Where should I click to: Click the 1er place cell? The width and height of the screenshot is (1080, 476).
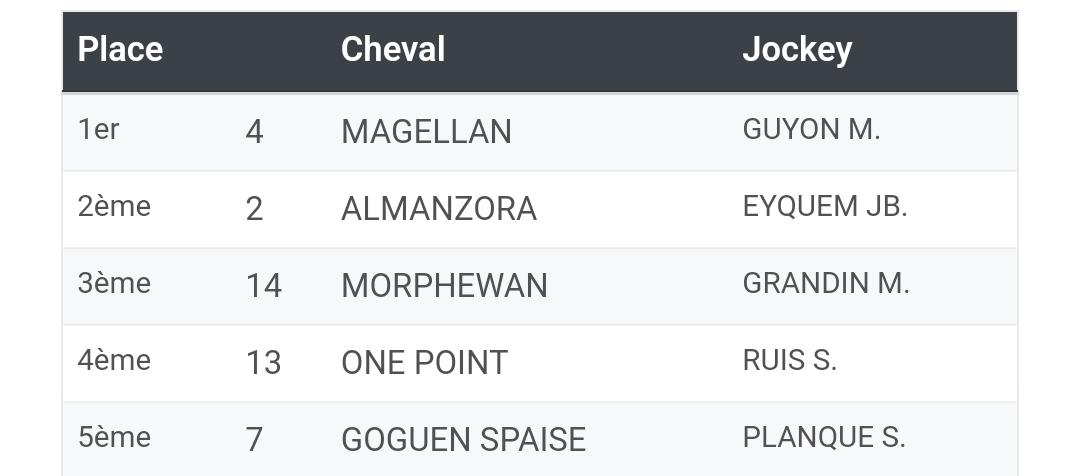point(98,129)
